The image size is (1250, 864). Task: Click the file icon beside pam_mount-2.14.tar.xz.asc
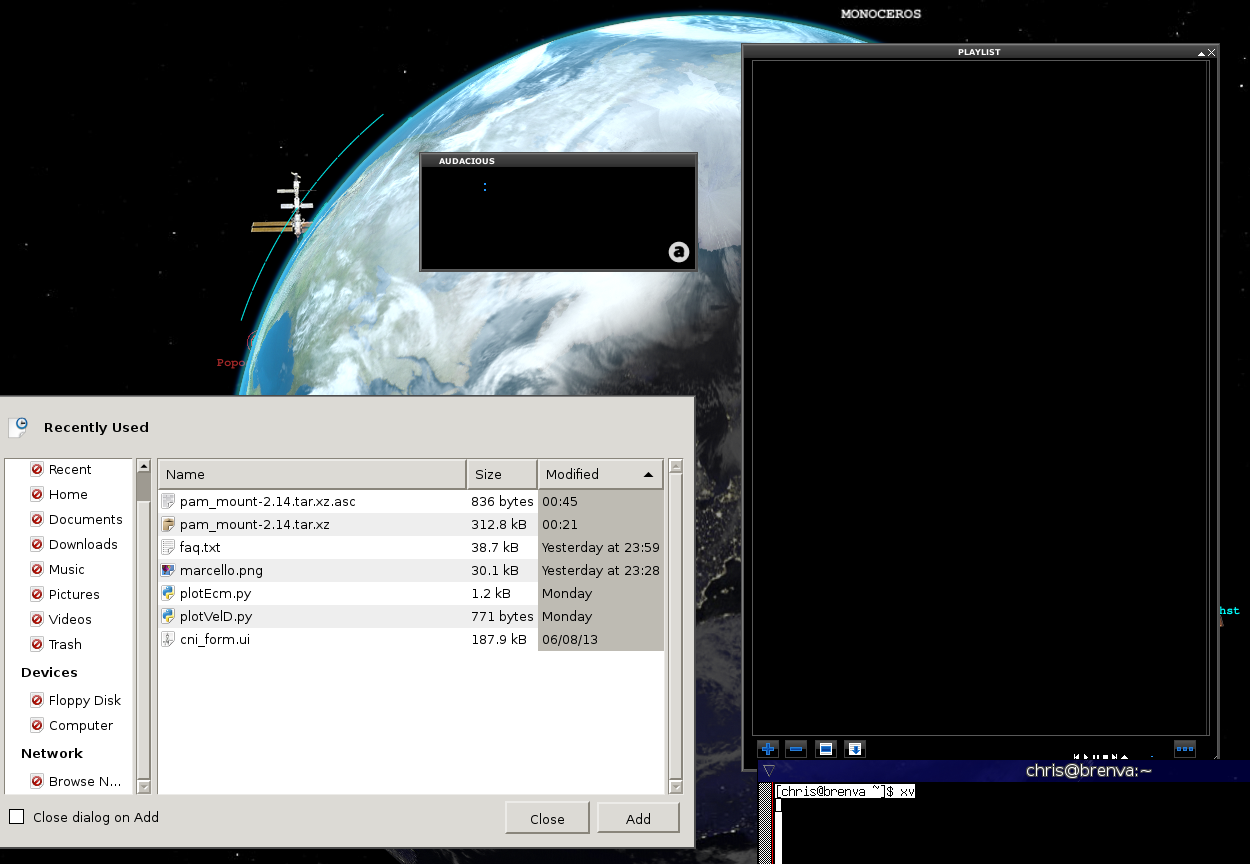[169, 501]
